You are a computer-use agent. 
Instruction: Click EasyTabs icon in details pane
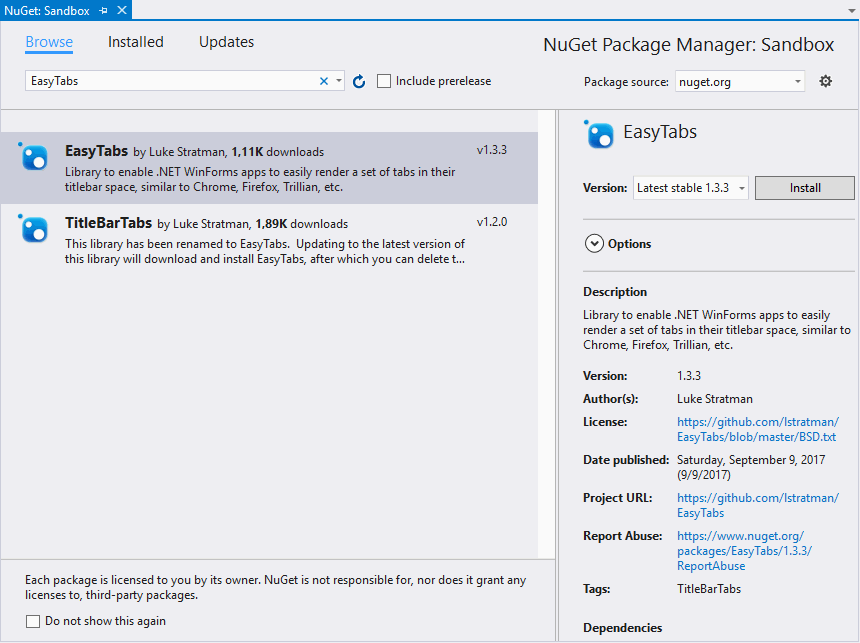599,134
